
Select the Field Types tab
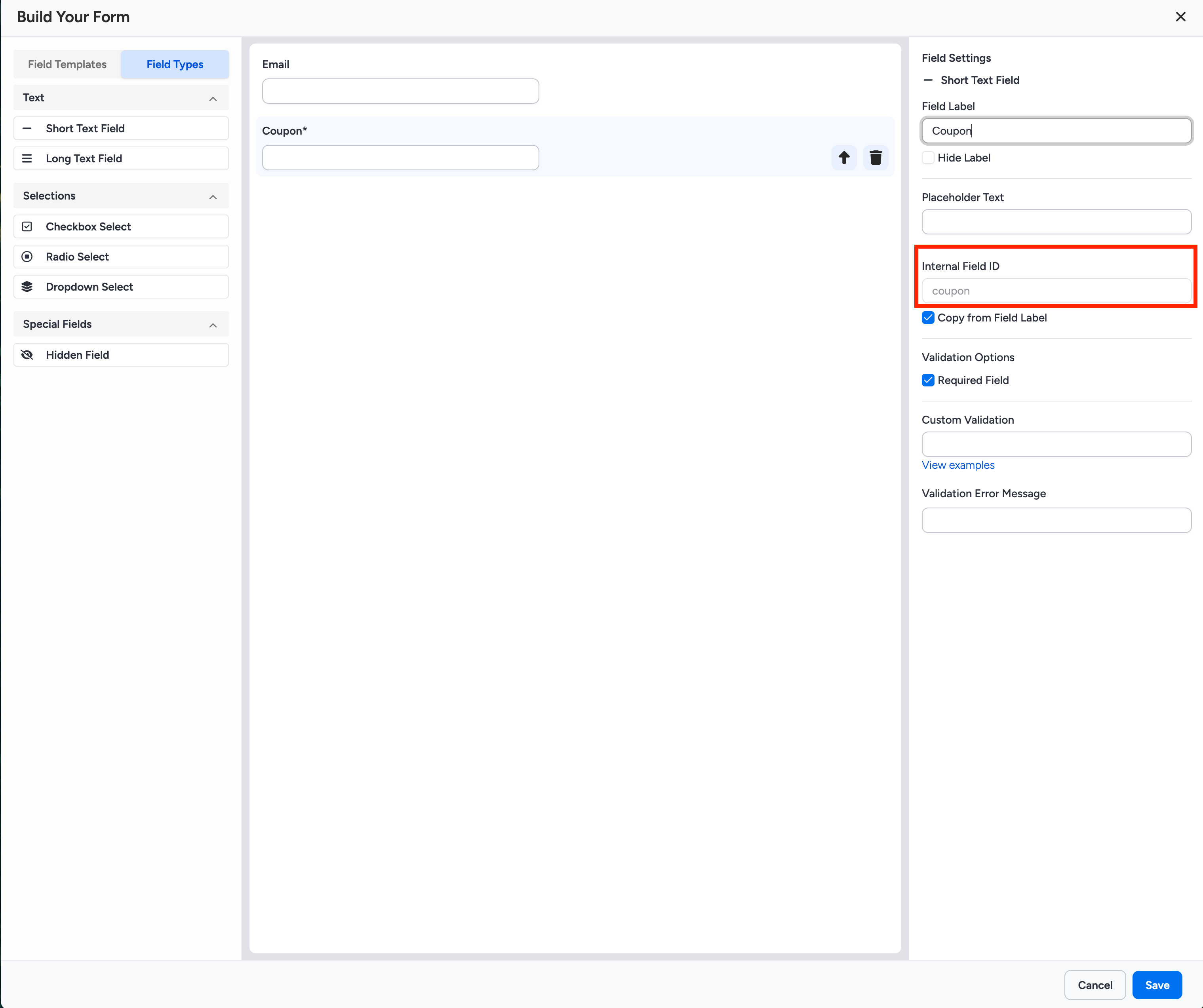(175, 64)
